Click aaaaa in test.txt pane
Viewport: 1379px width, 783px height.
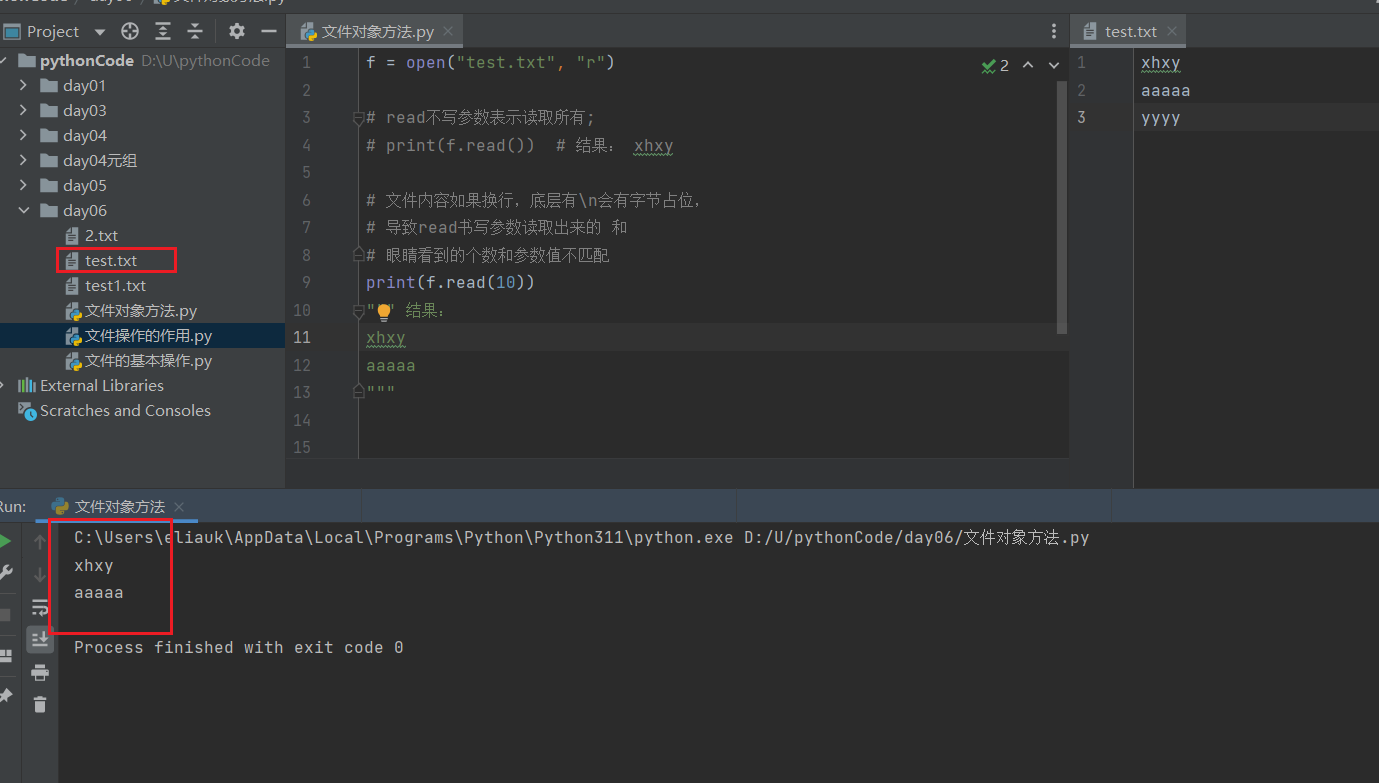1165,91
